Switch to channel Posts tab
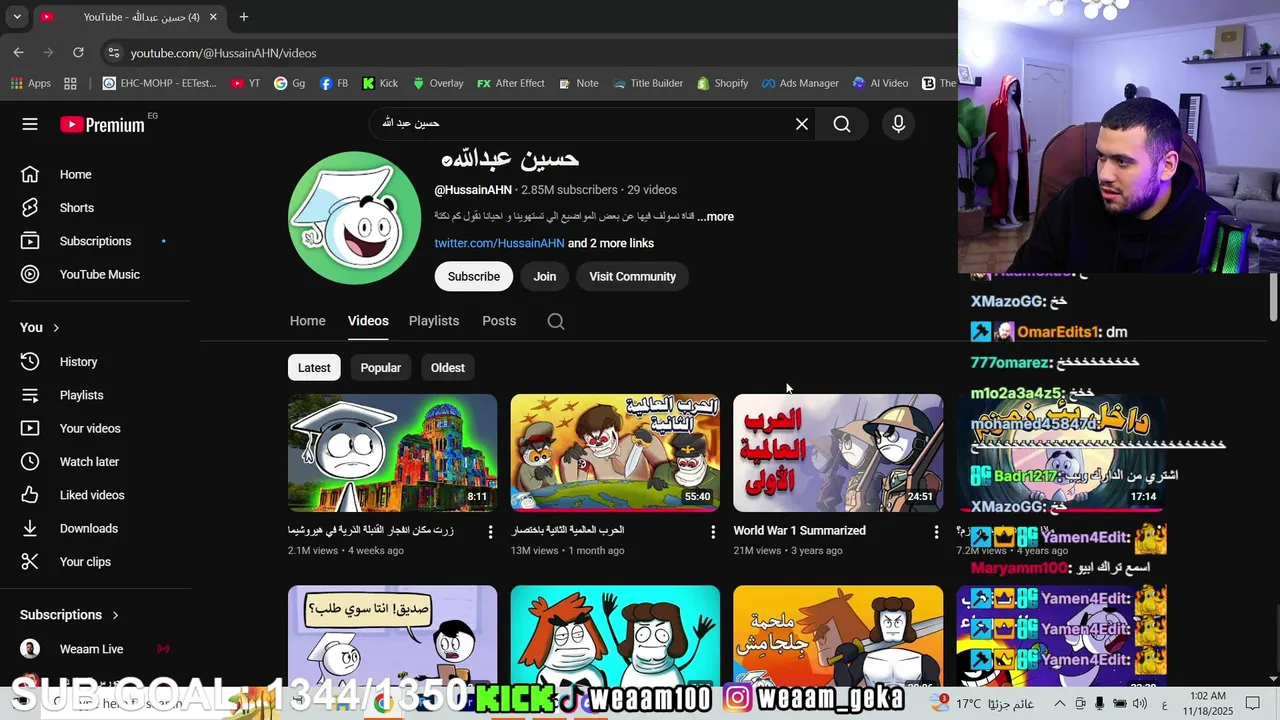Viewport: 1280px width, 720px height. click(x=499, y=321)
